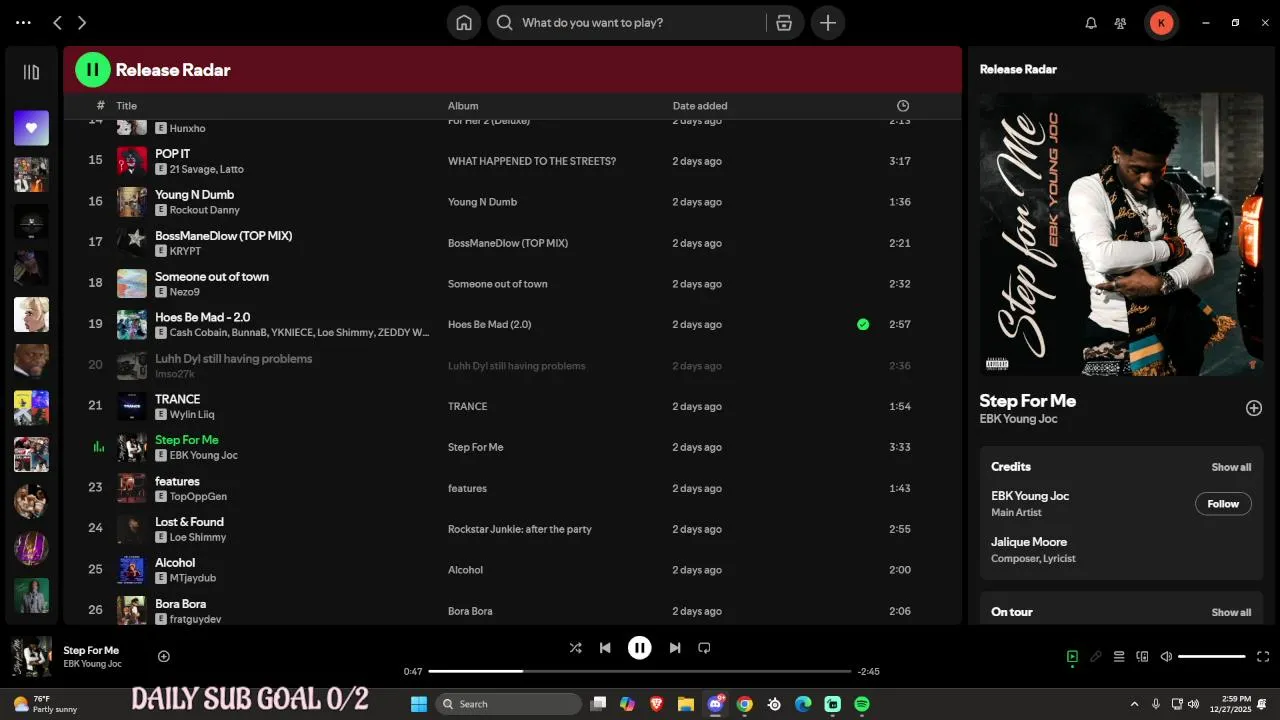
Task: Open 'Release Radar' title in the right panel
Action: pos(1018,70)
